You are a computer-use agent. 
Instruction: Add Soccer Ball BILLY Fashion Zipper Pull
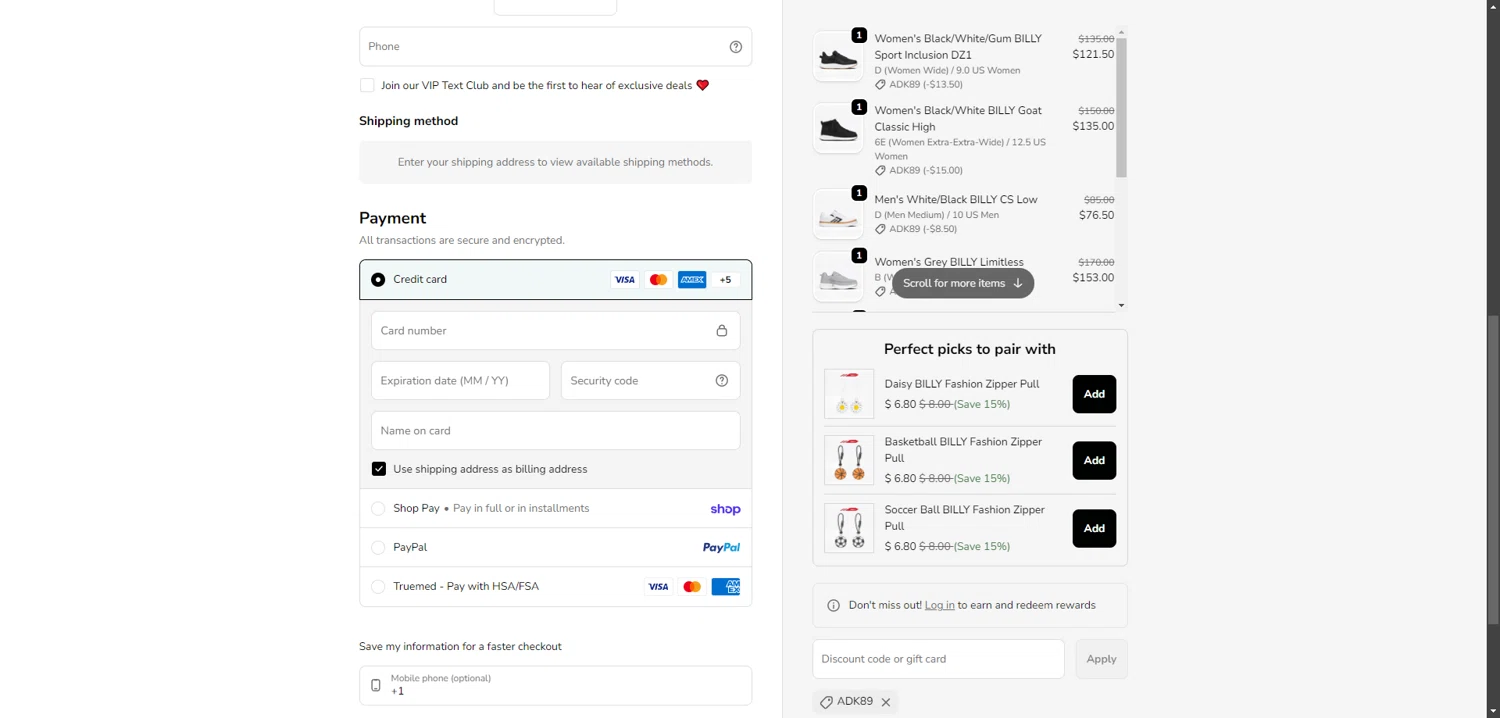[1094, 529]
